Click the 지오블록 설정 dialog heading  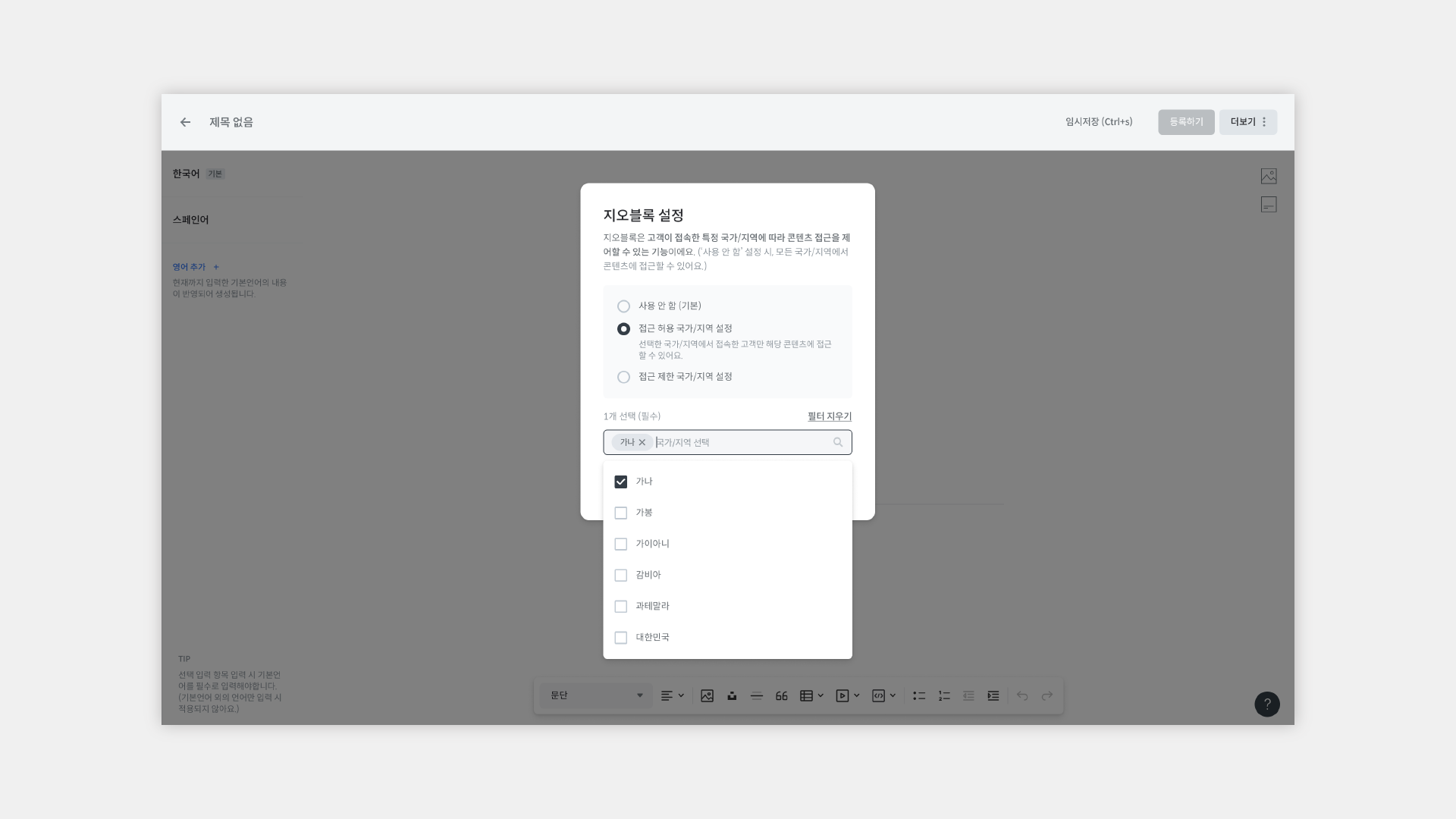[644, 215]
